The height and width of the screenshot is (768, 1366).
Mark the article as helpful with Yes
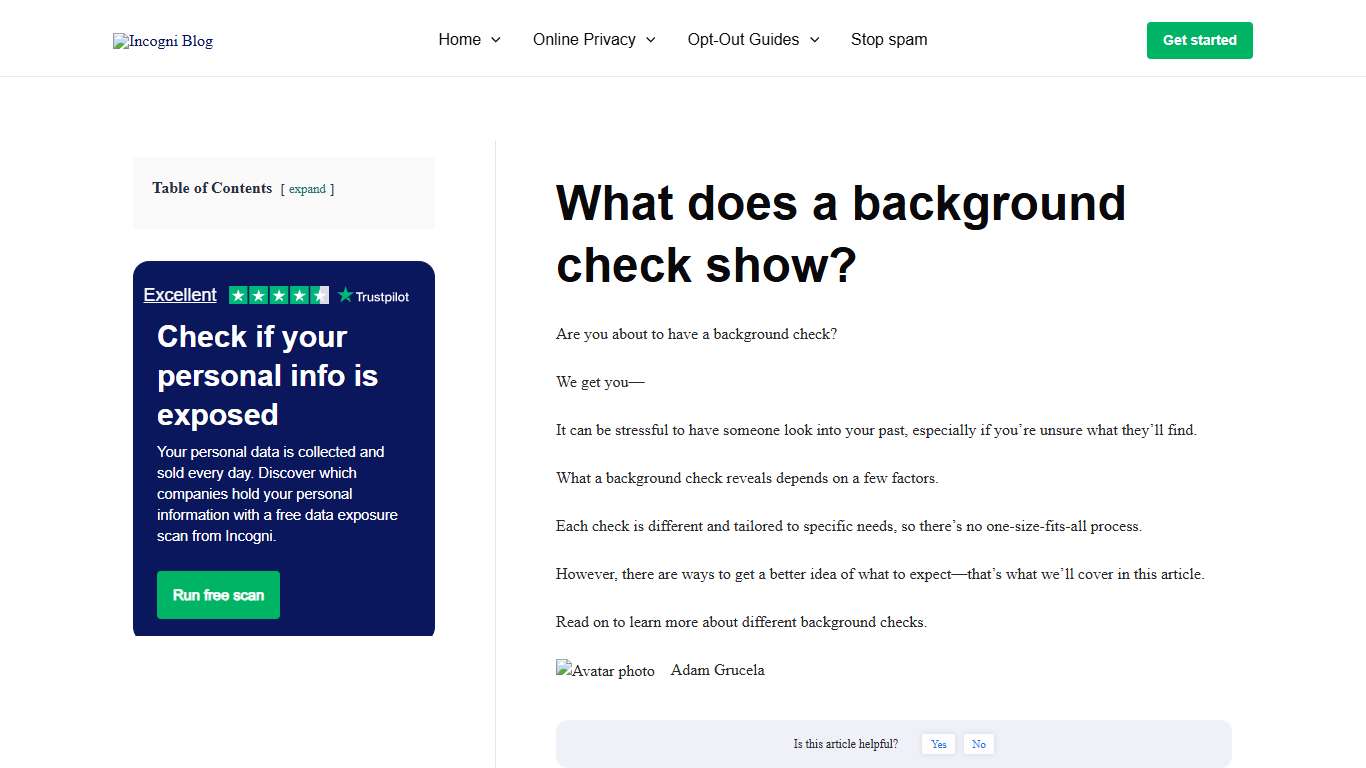tap(938, 744)
